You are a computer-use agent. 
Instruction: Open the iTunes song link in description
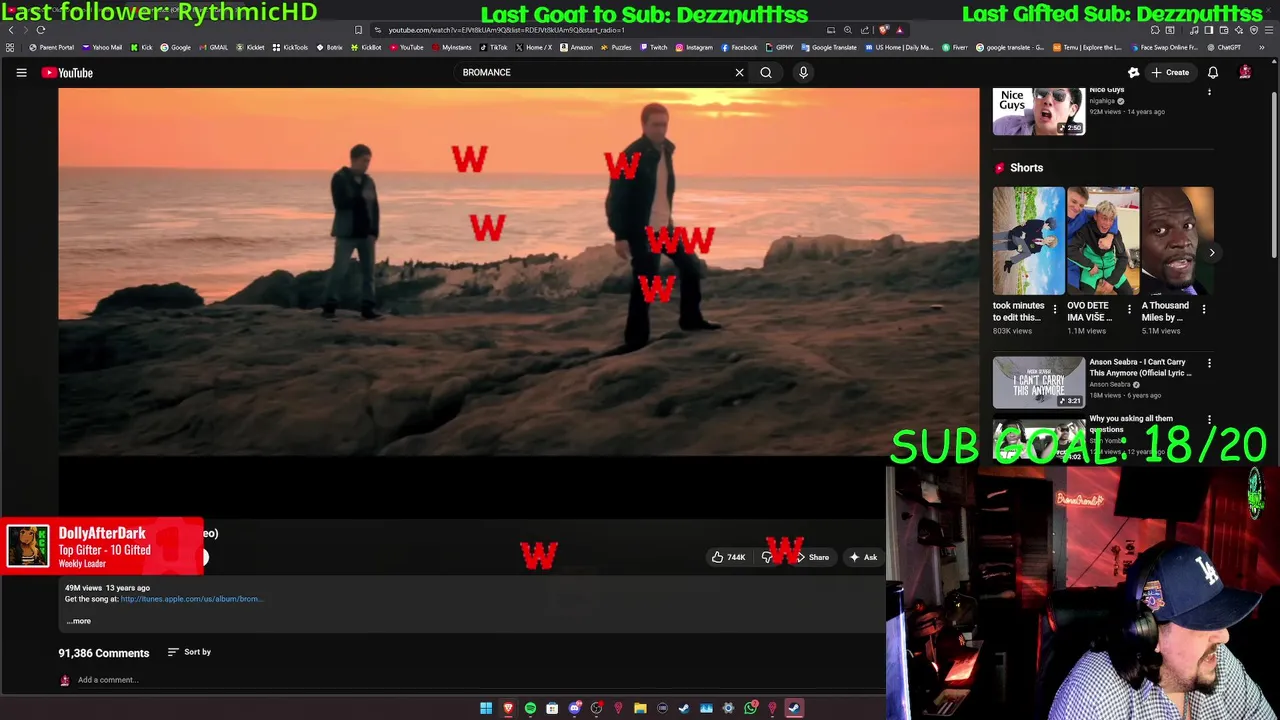pyautogui.click(x=191, y=599)
